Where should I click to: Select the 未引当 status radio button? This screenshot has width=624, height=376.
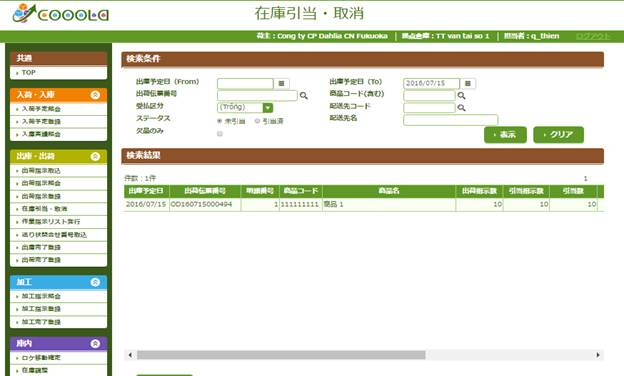click(219, 121)
